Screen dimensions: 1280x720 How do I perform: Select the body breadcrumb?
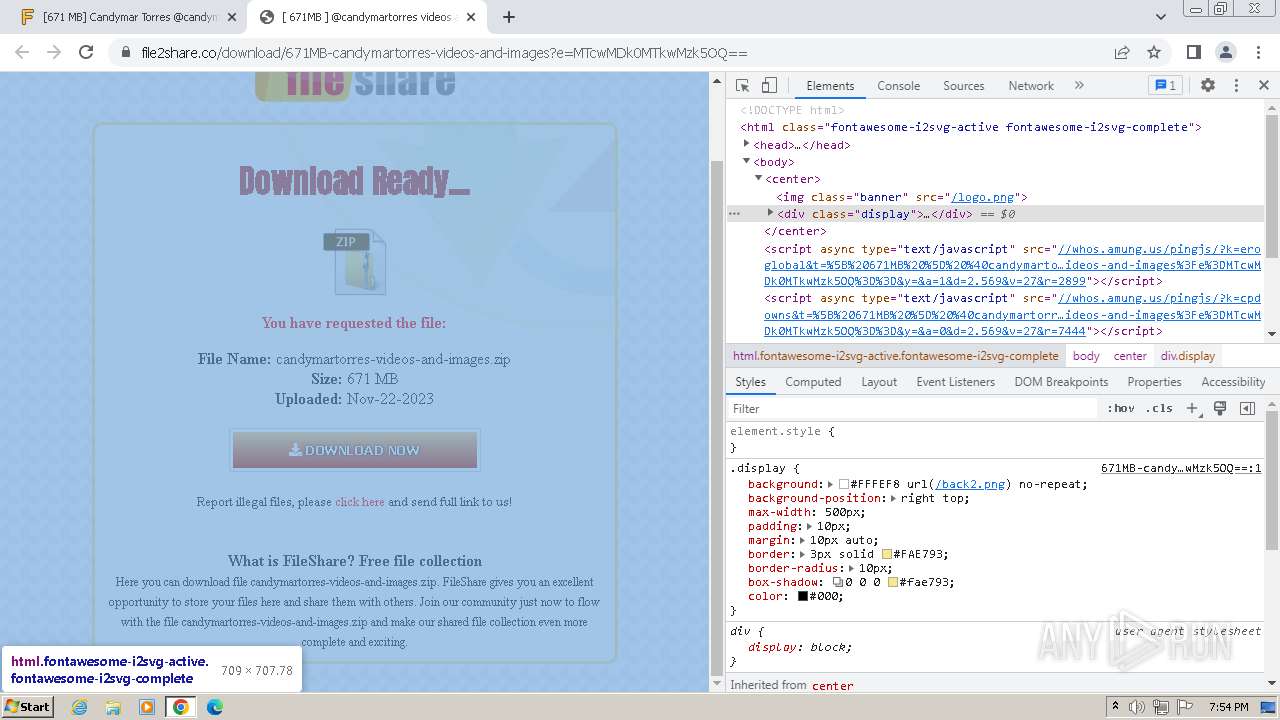1086,356
